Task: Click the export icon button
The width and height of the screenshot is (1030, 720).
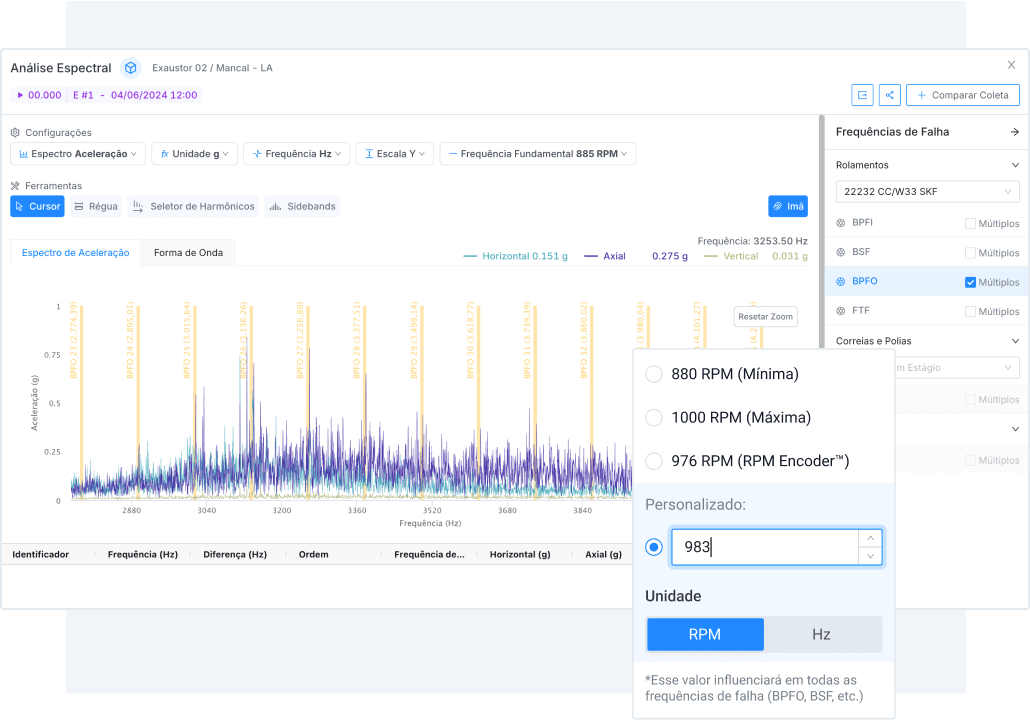Action: [862, 95]
